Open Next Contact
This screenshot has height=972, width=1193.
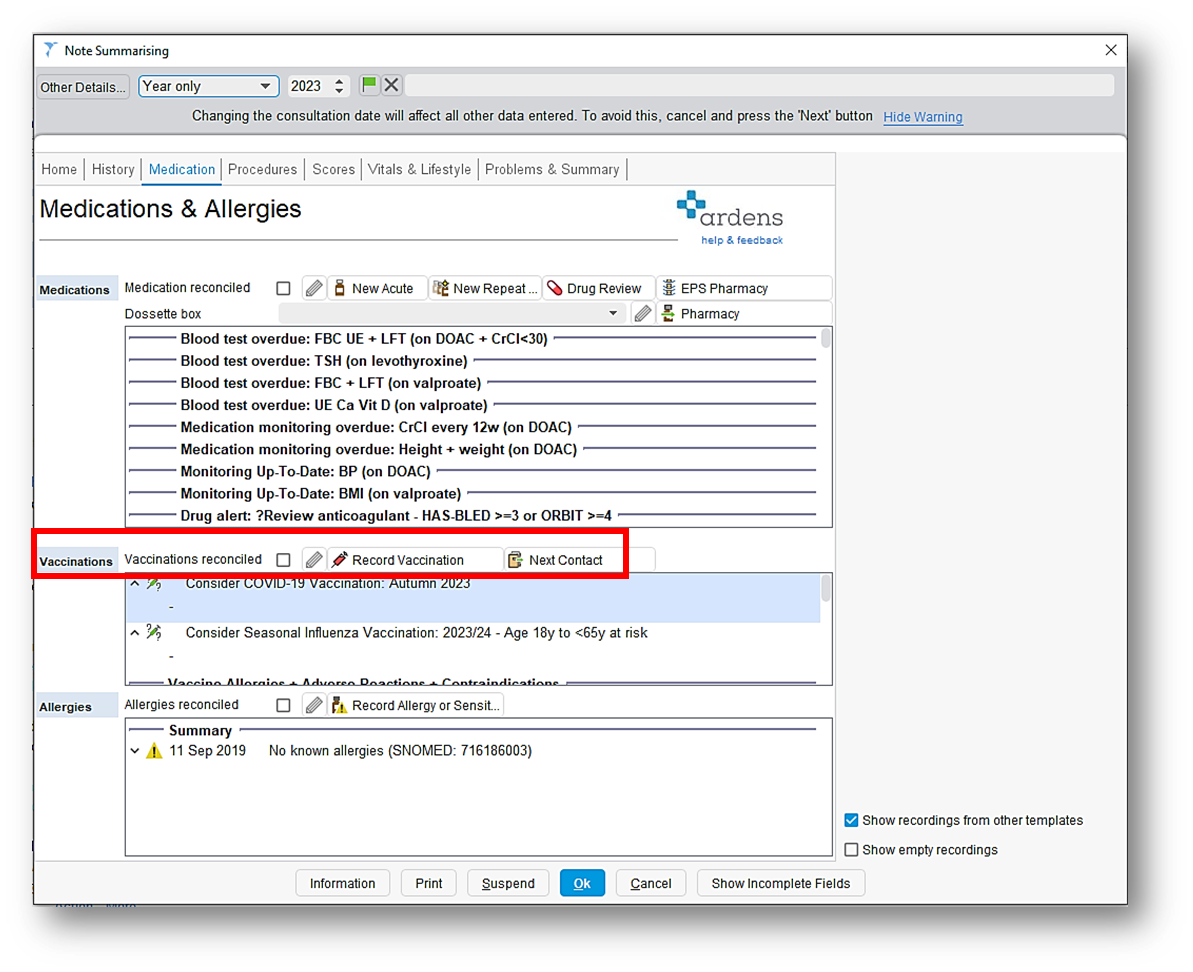pyautogui.click(x=579, y=560)
